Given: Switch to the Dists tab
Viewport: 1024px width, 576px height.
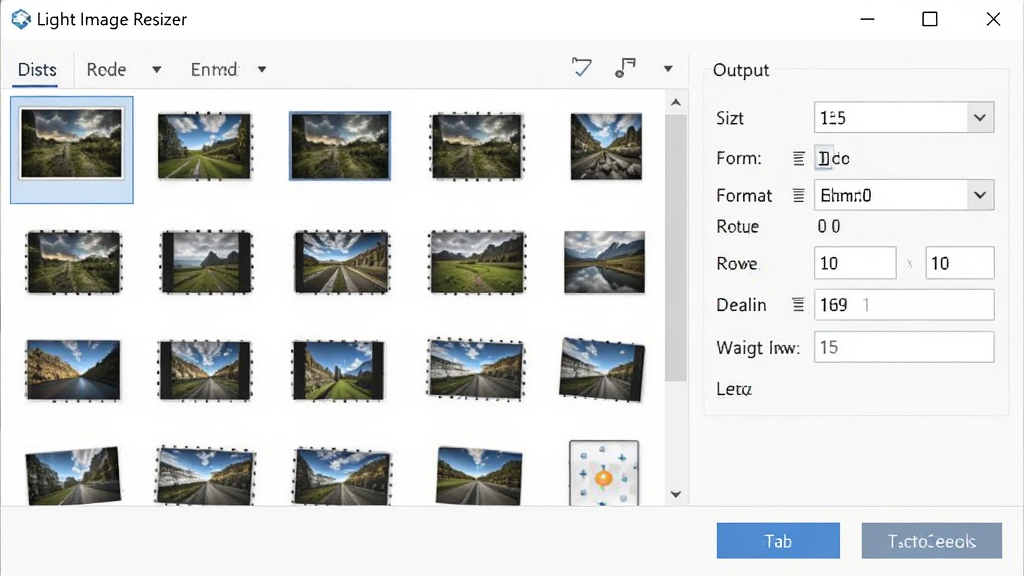Looking at the screenshot, I should pyautogui.click(x=37, y=69).
